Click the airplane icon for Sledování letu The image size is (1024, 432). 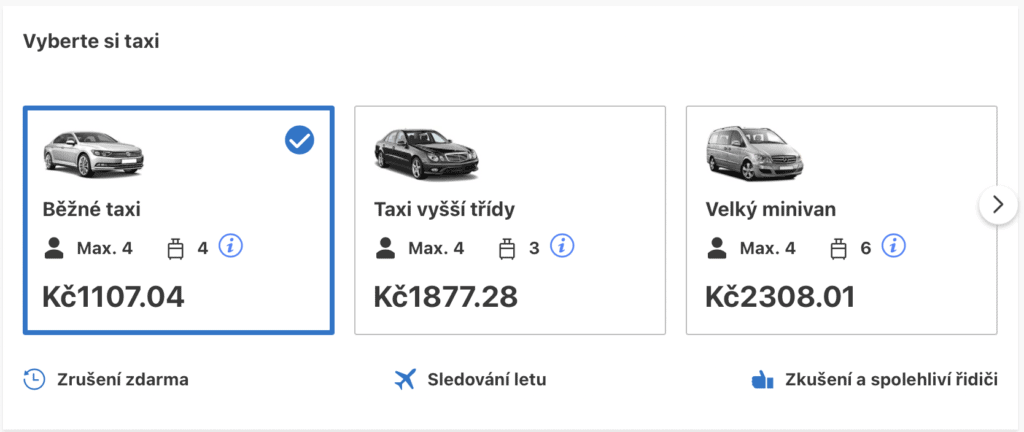(x=405, y=379)
